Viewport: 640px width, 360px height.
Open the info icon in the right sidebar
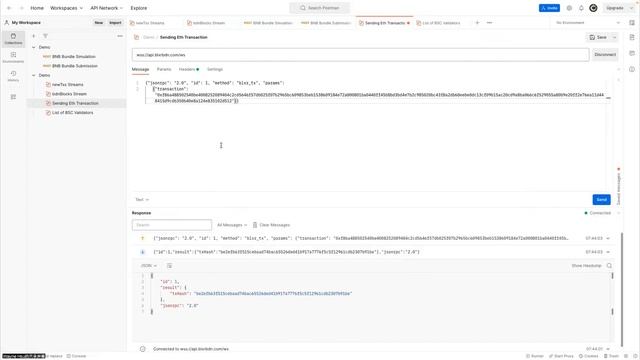[632, 69]
